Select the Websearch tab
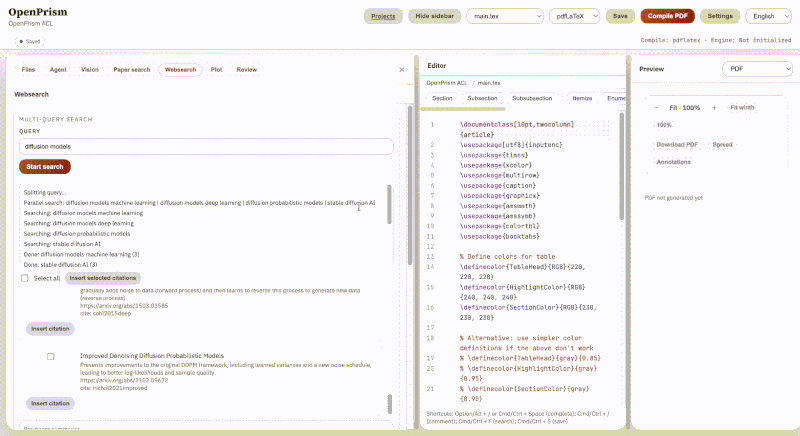 180,69
